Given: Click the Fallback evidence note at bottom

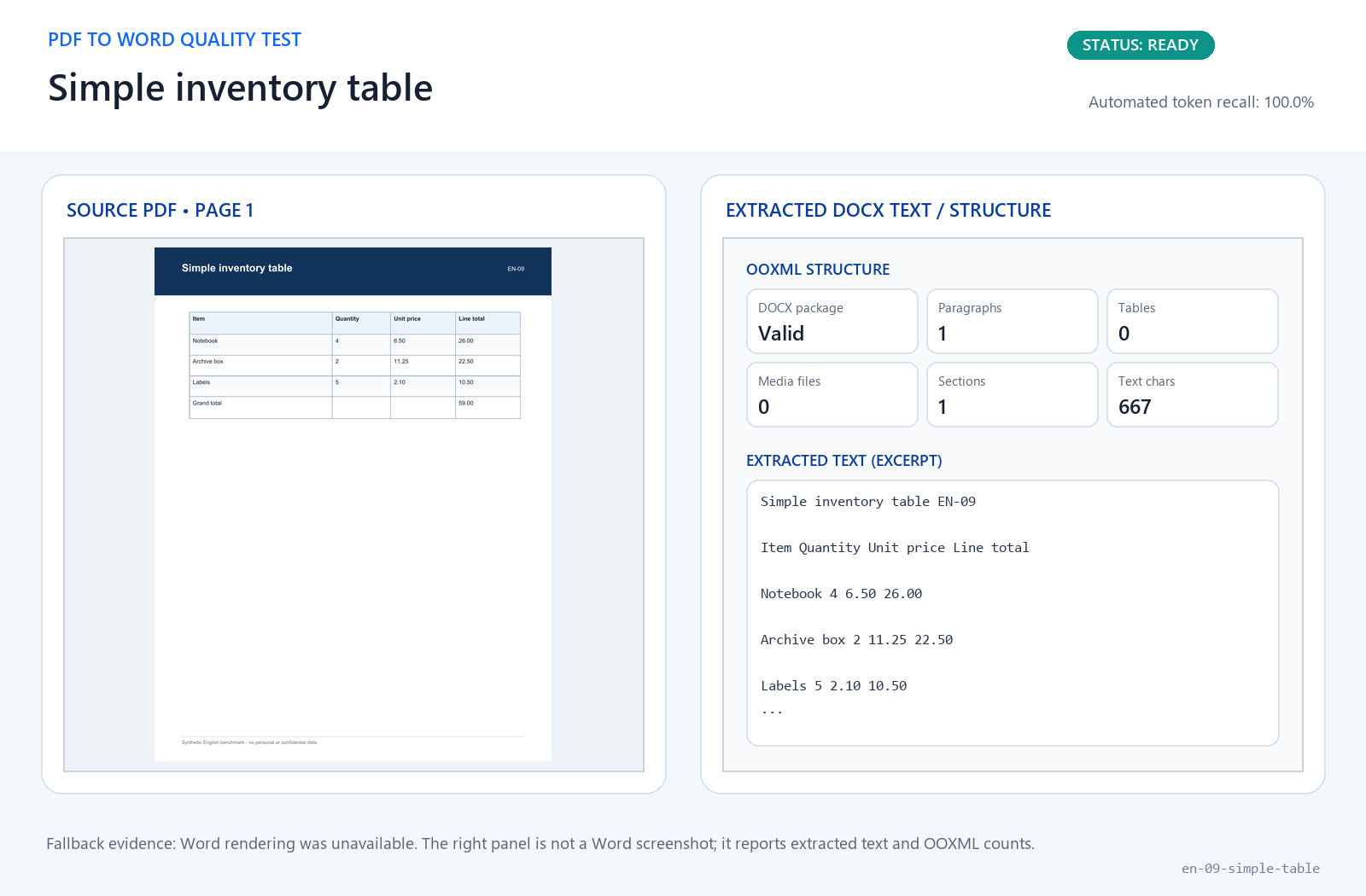Looking at the screenshot, I should pyautogui.click(x=540, y=844).
